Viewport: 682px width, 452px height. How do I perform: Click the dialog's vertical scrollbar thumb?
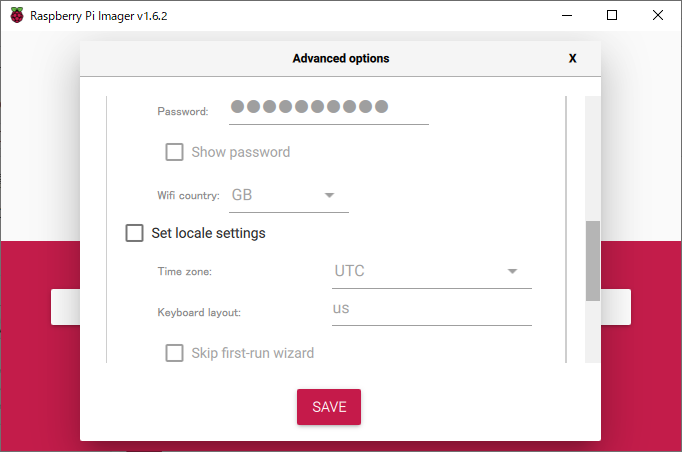pyautogui.click(x=593, y=260)
